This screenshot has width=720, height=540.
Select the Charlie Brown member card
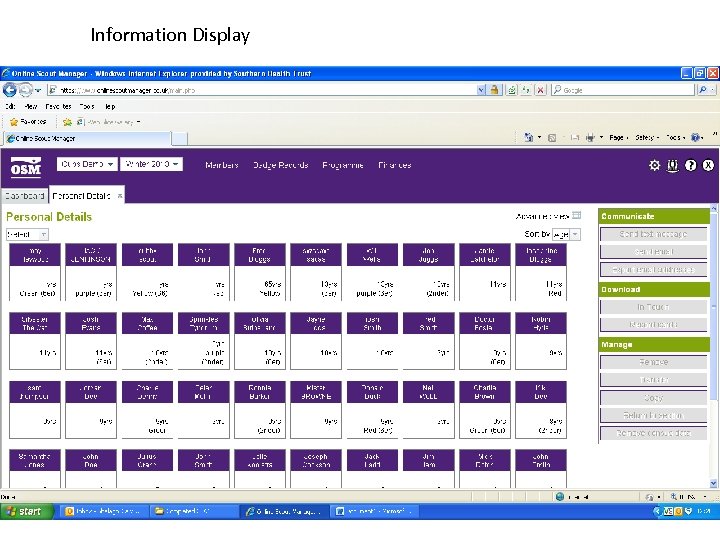(485, 409)
